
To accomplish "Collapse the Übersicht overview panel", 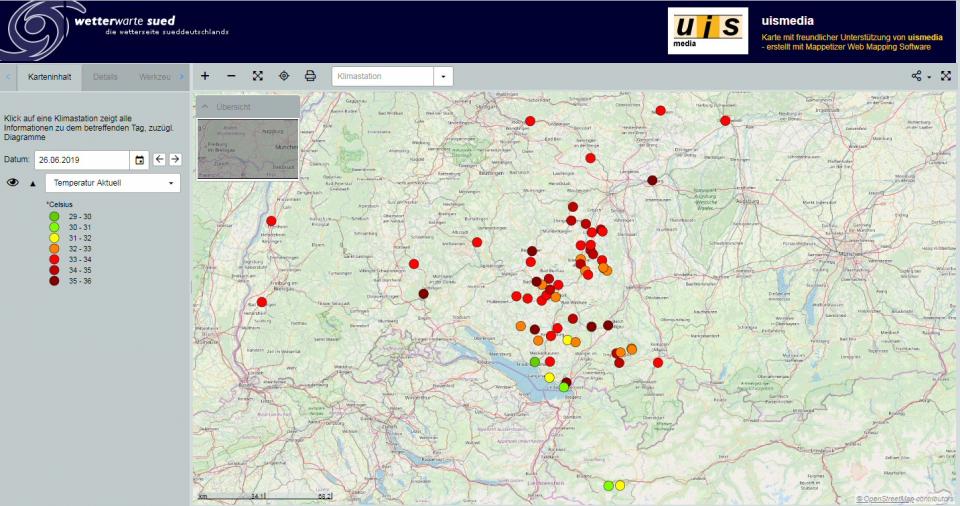I will click(x=206, y=106).
